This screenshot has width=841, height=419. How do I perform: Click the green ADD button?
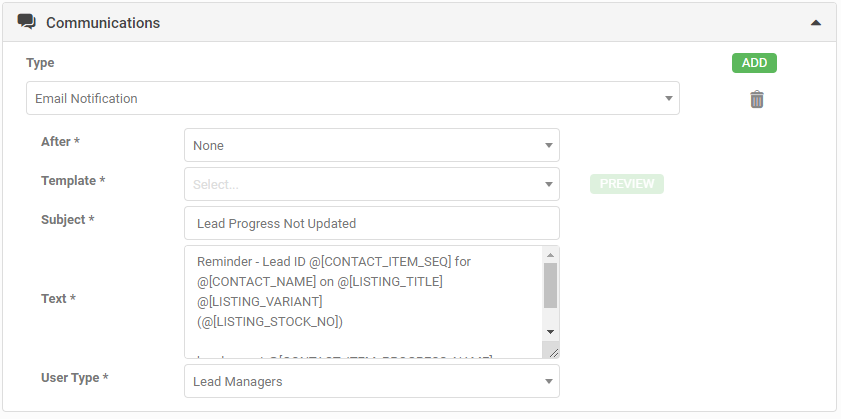754,63
